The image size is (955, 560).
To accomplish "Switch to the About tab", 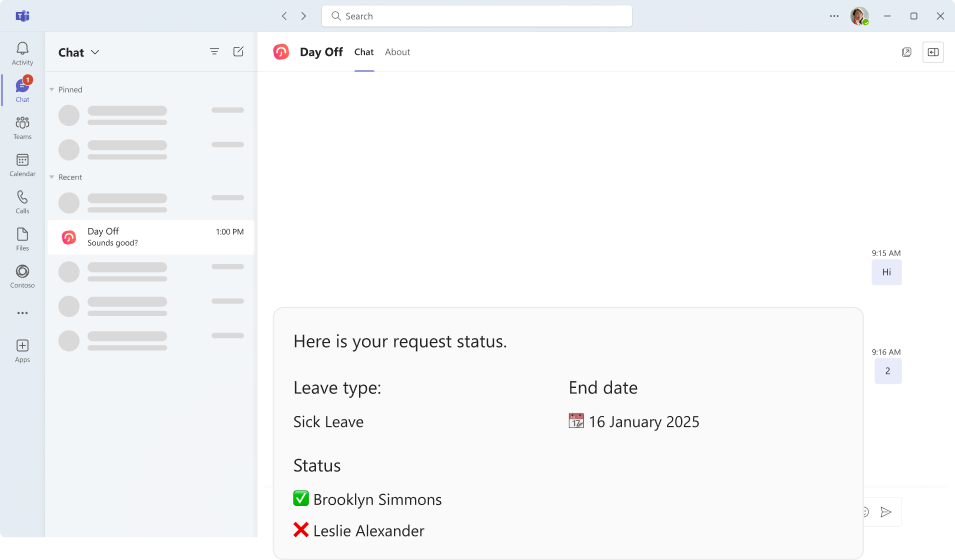I will tap(397, 52).
